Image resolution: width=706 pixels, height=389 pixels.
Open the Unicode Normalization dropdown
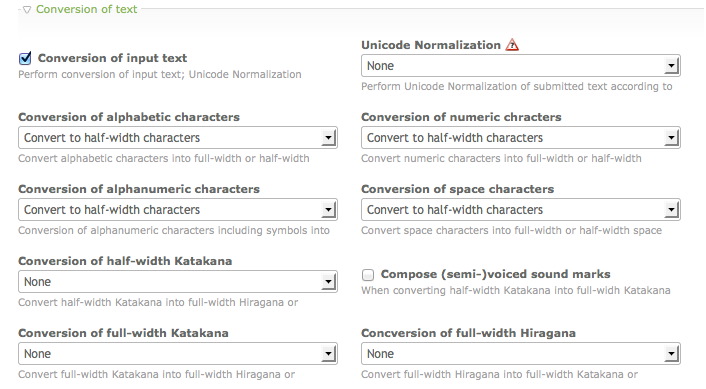tap(520, 66)
